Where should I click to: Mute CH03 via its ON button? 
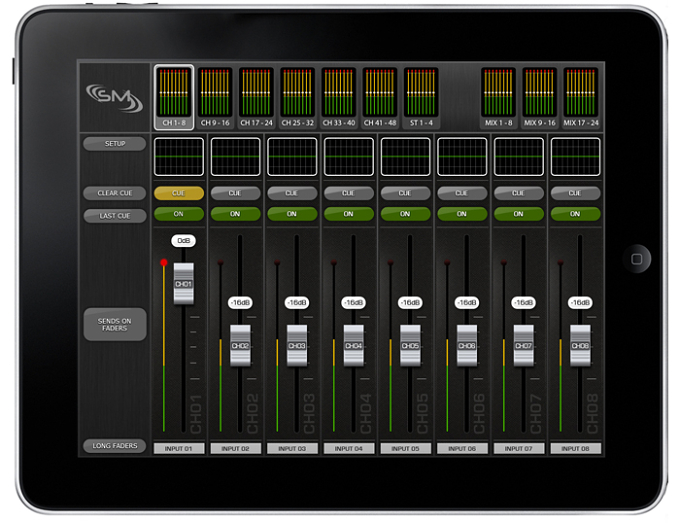tap(292, 214)
